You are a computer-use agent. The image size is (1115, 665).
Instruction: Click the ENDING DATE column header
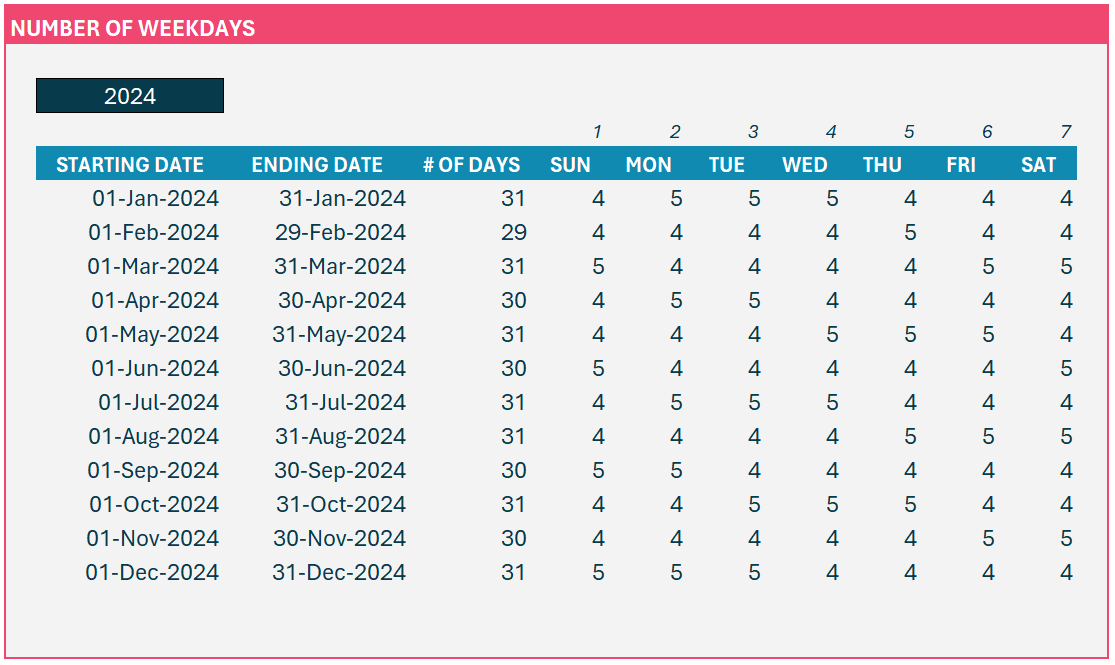[x=316, y=164]
